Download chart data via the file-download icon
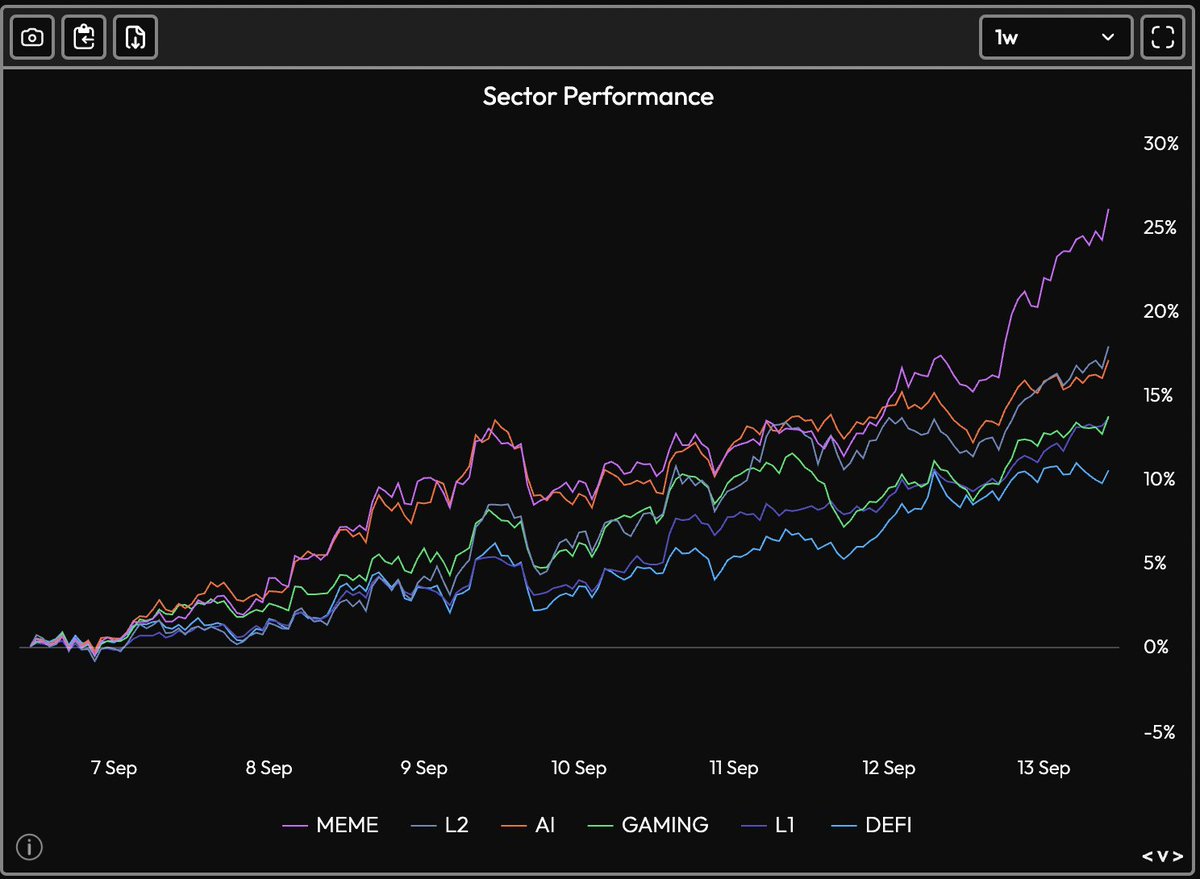Viewport: 1200px width, 879px height. click(135, 36)
